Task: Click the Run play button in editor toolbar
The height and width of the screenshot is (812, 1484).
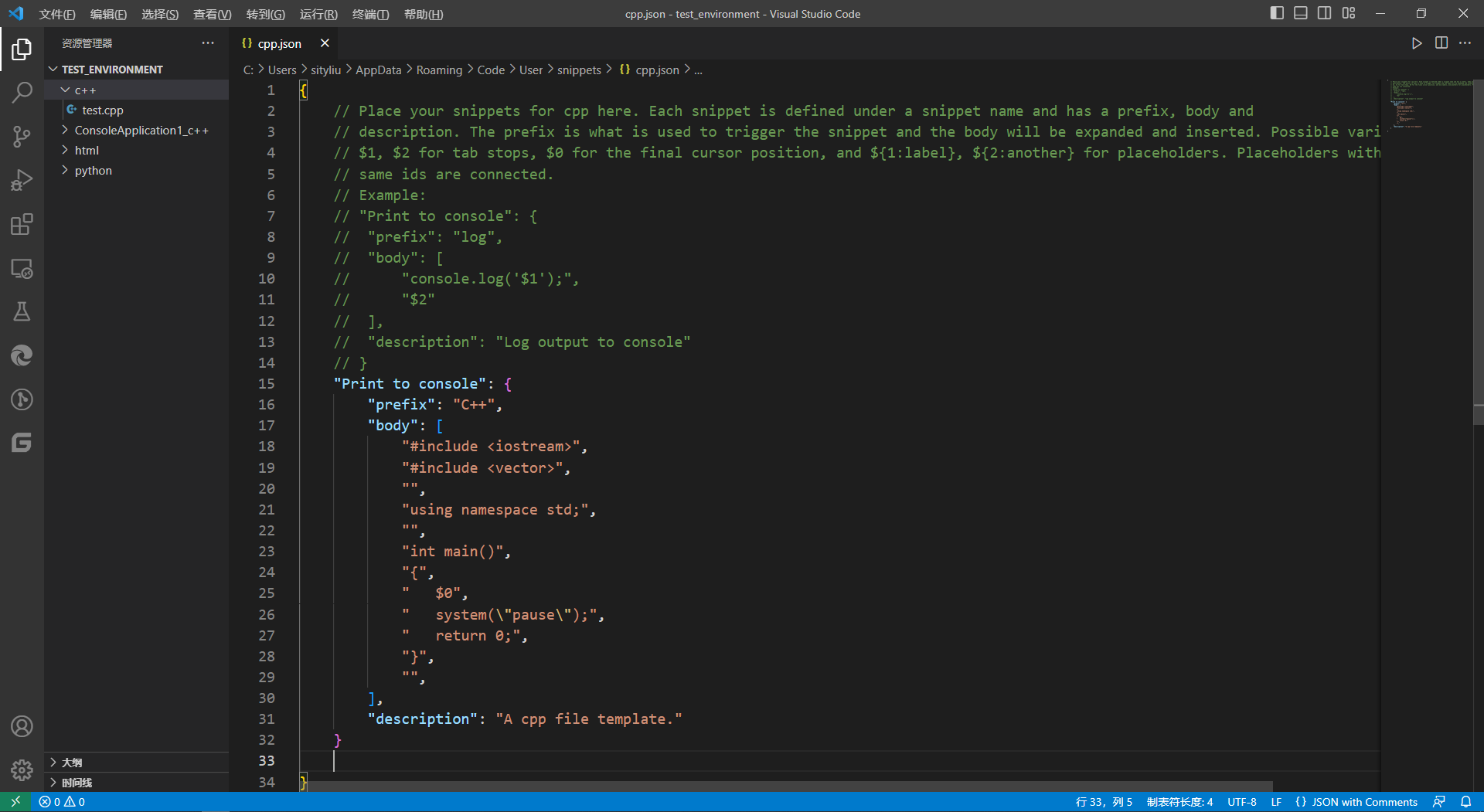Action: [1417, 43]
